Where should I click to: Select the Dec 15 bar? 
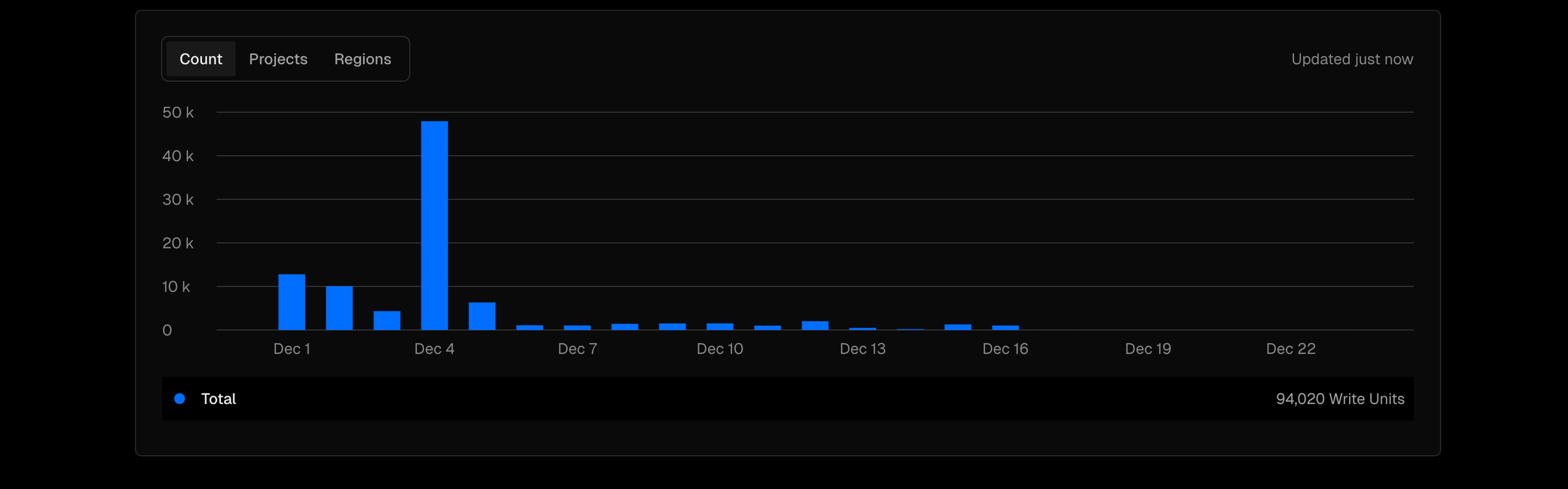coord(958,327)
